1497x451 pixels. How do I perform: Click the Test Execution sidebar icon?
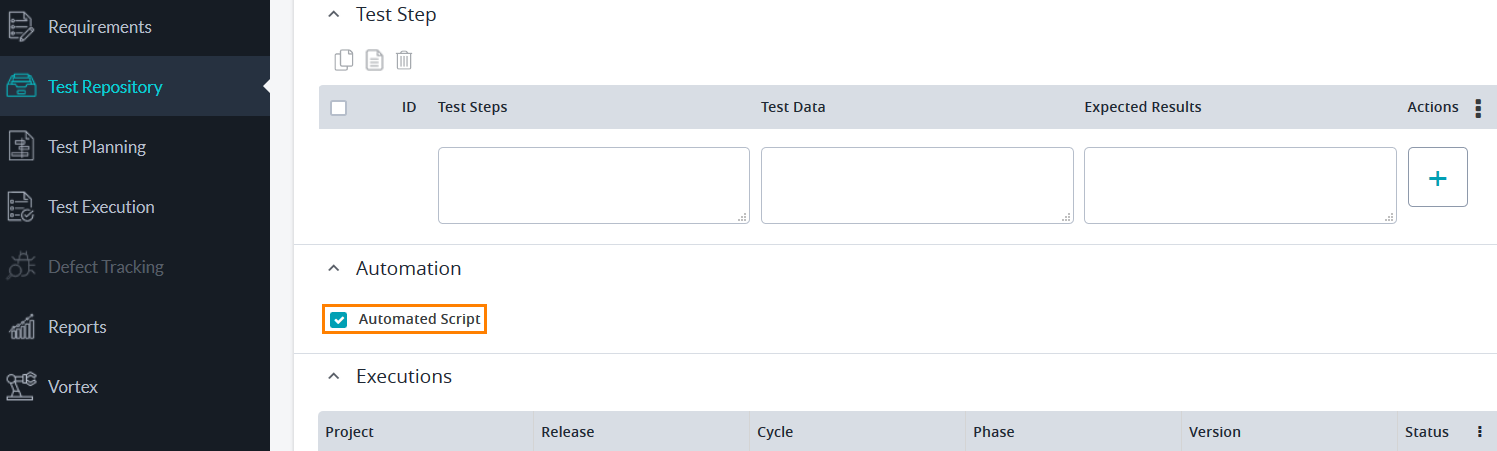click(21, 207)
